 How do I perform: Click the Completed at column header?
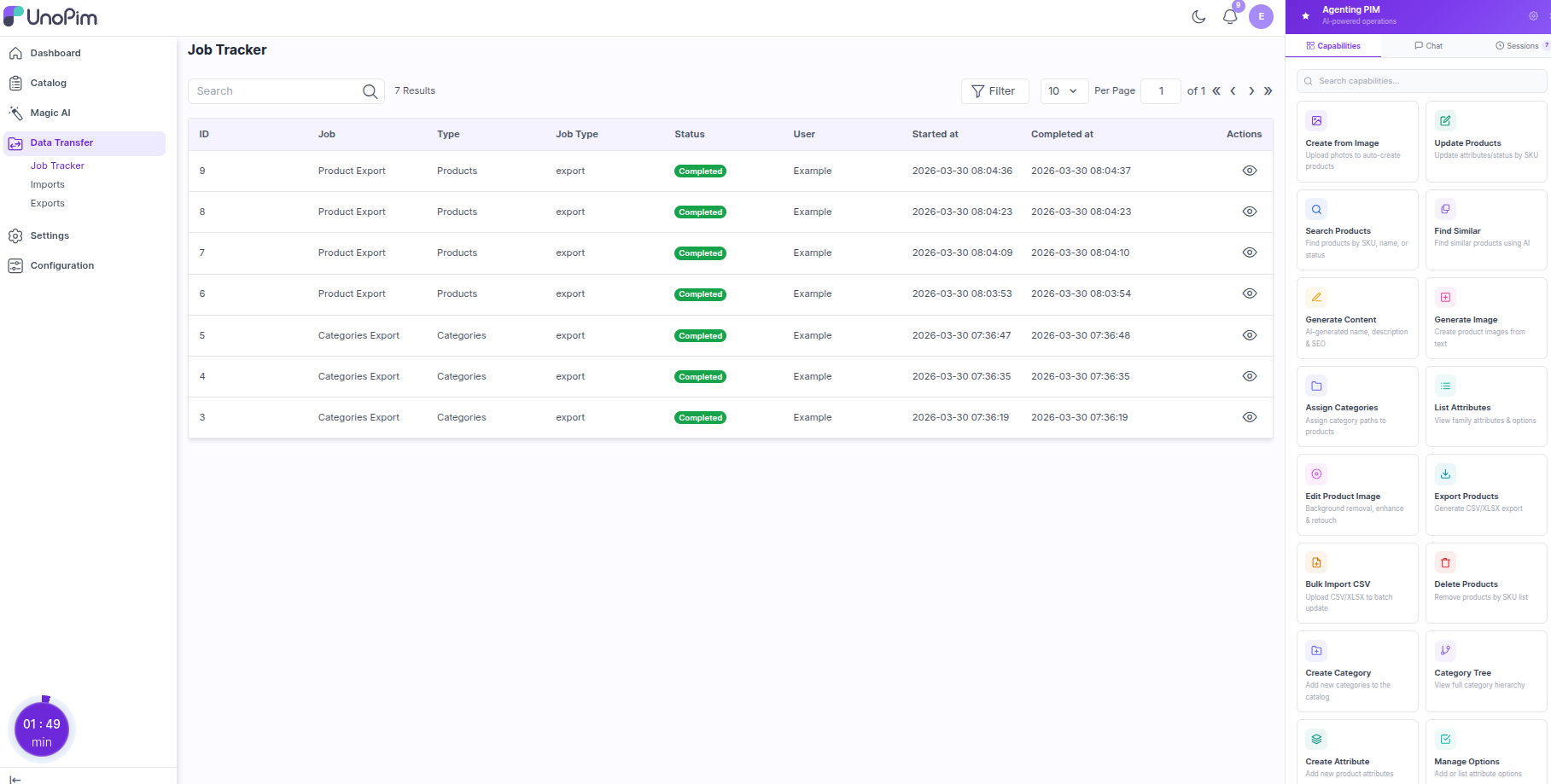pos(1062,134)
